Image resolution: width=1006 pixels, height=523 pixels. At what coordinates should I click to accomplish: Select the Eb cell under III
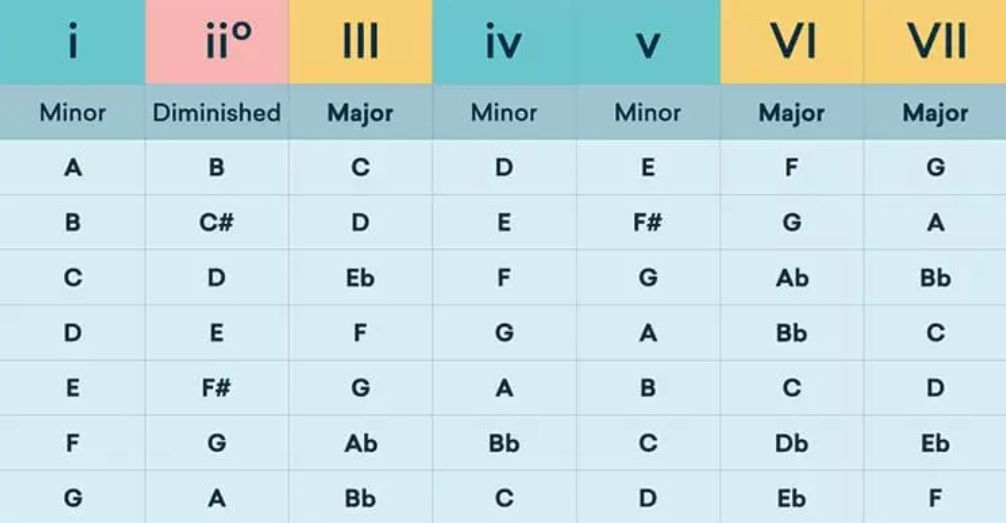[x=361, y=278]
